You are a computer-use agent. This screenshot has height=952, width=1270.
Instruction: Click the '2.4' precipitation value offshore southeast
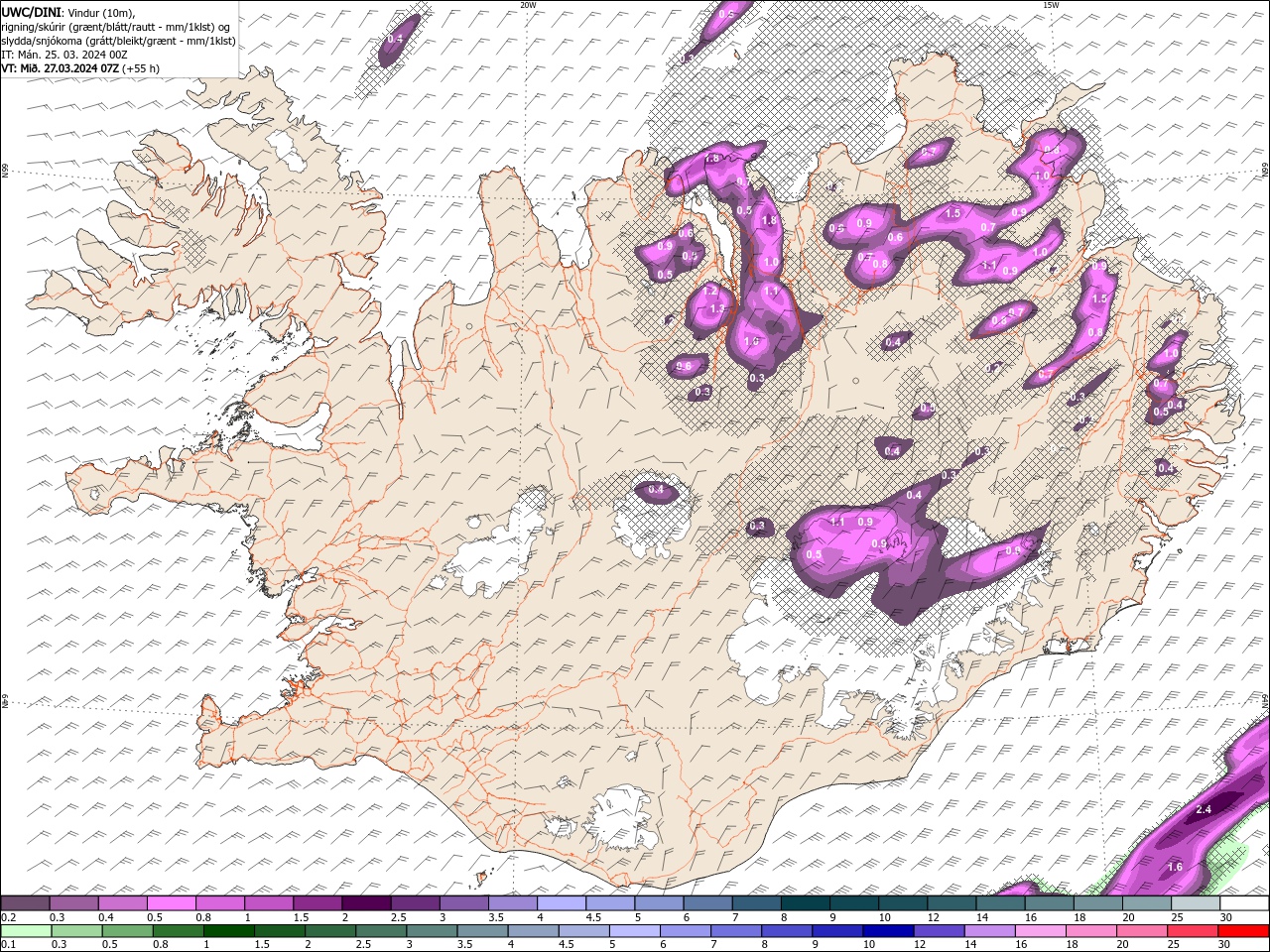click(x=1204, y=810)
